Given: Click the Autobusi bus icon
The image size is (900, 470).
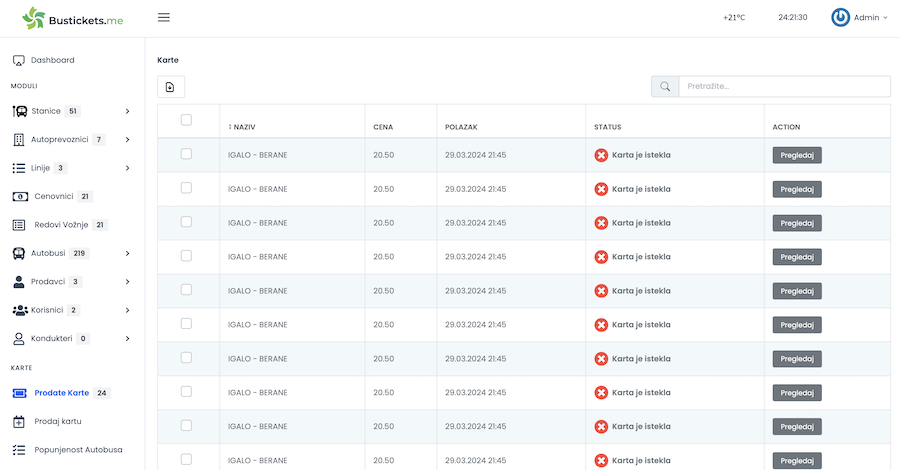Looking at the screenshot, I should coord(19,253).
